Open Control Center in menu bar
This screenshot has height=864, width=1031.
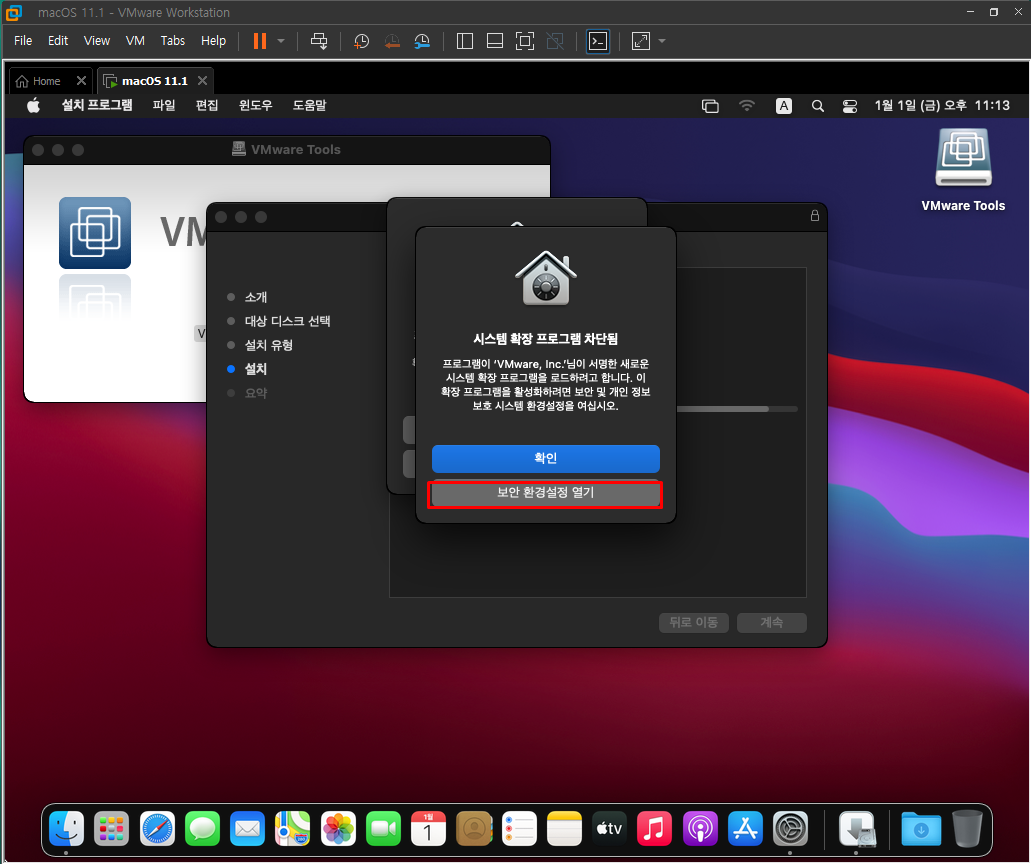click(x=850, y=106)
